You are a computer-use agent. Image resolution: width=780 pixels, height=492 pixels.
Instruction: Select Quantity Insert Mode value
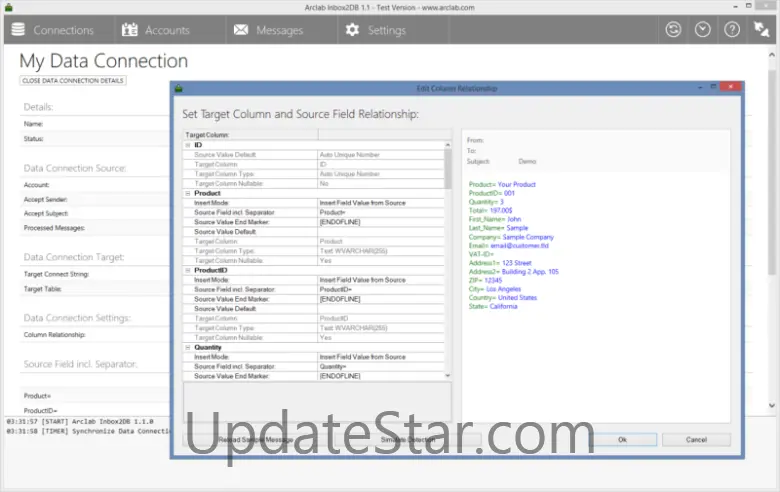pos(381,357)
